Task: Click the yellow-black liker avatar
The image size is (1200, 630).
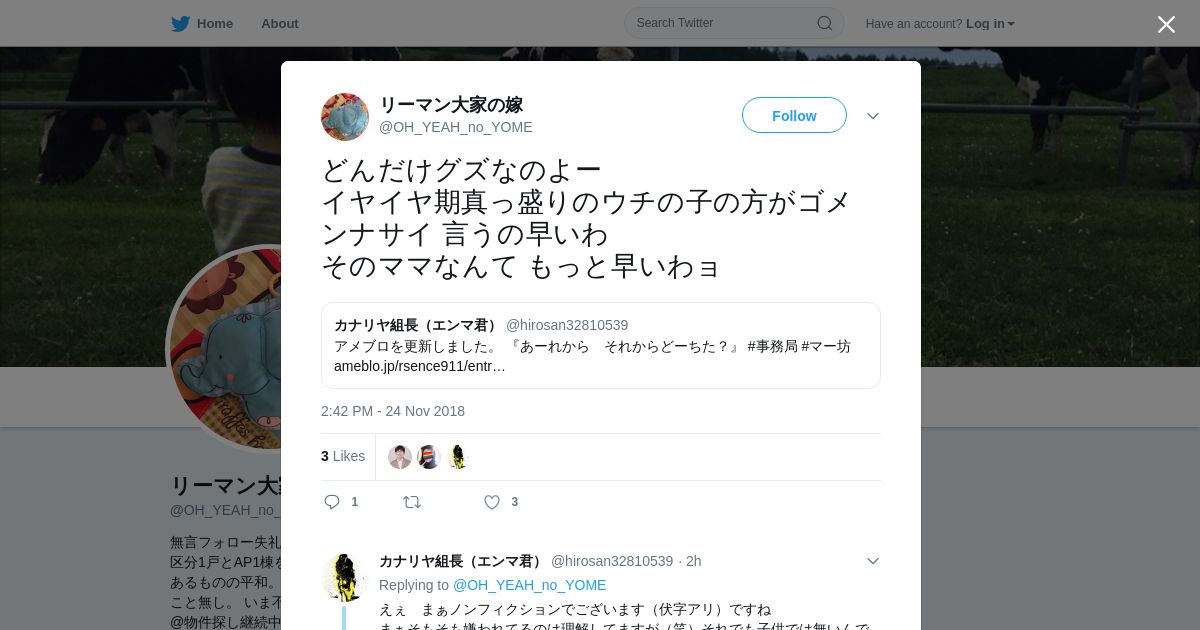Action: click(458, 457)
